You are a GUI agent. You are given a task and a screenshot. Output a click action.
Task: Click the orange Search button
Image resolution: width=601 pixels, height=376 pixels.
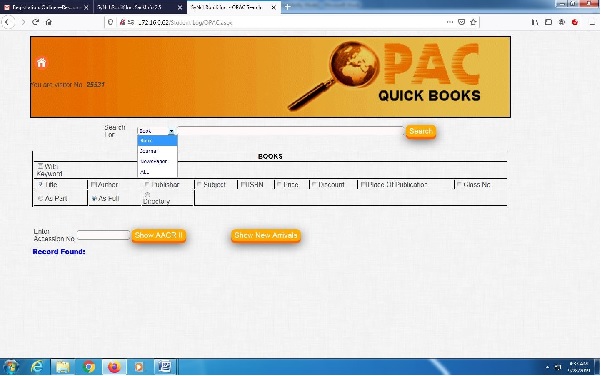(x=420, y=131)
